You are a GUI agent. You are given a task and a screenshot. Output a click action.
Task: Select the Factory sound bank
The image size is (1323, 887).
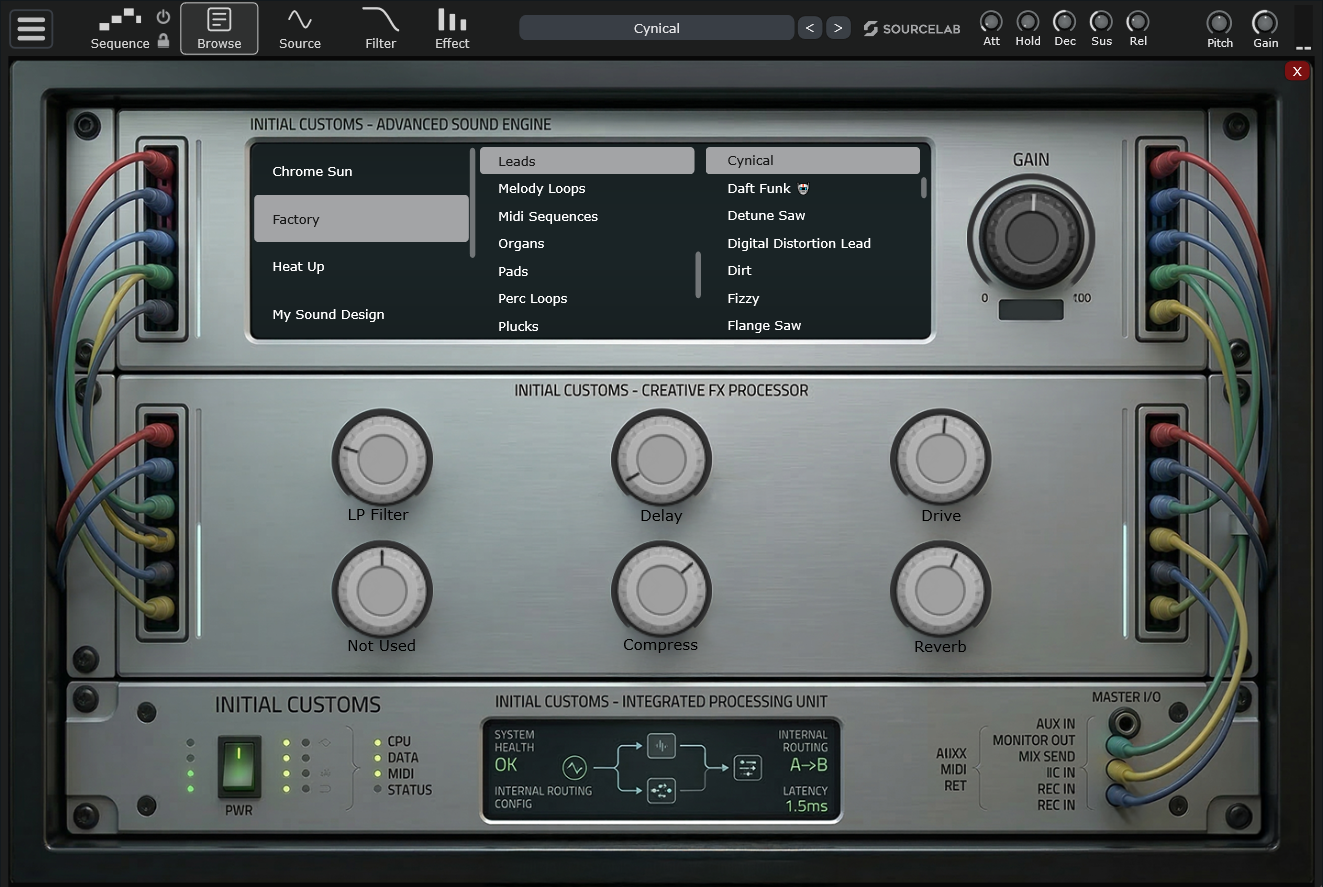[361, 219]
